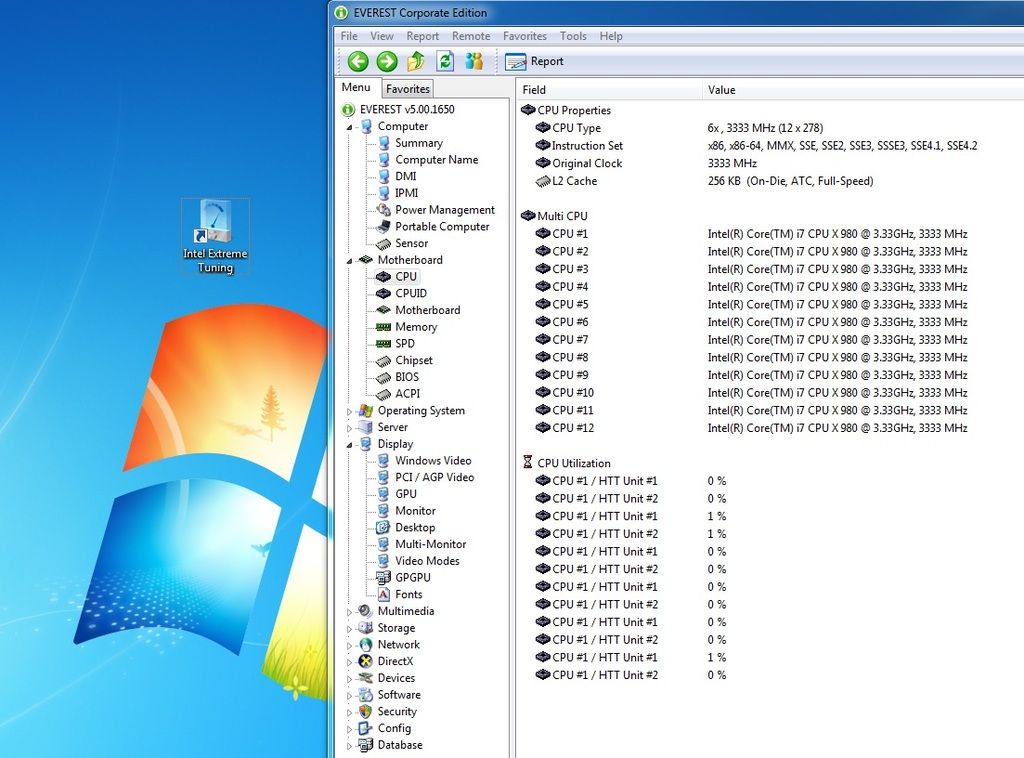1024x758 pixels.
Task: Expand the Network tree node
Action: point(349,646)
